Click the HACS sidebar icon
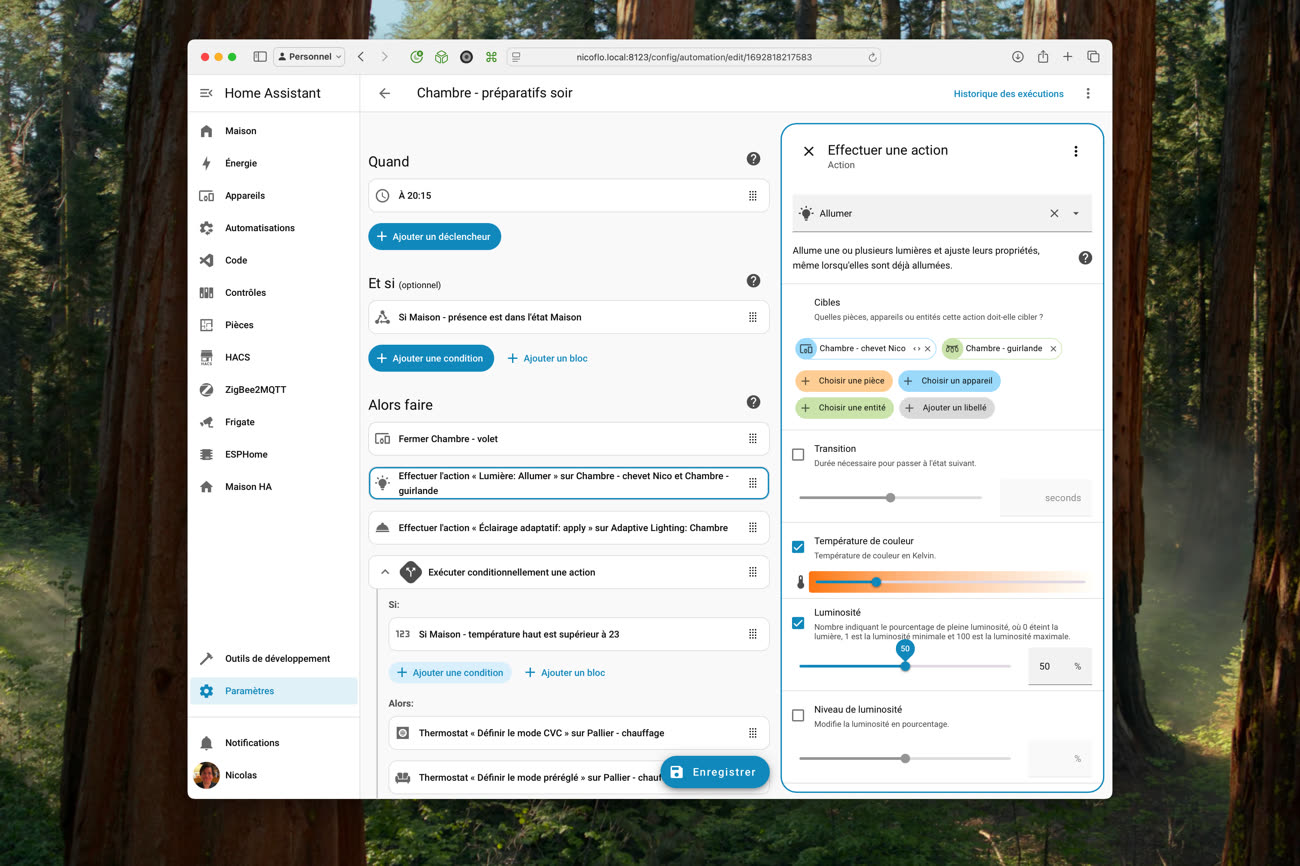This screenshot has width=1300, height=866. coord(206,357)
